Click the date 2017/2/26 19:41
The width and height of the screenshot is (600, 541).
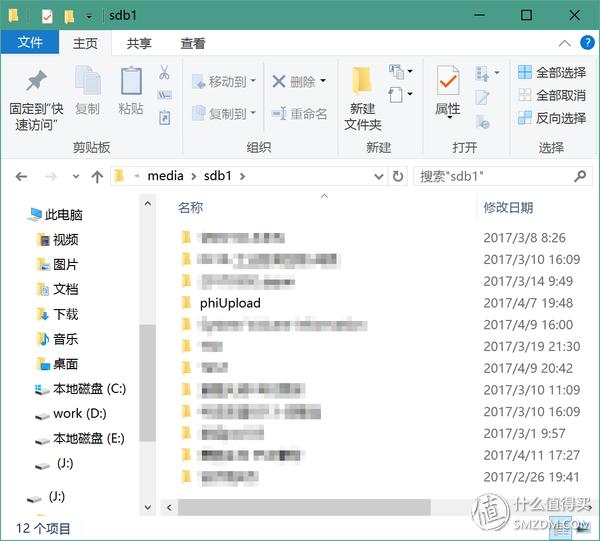[531, 477]
